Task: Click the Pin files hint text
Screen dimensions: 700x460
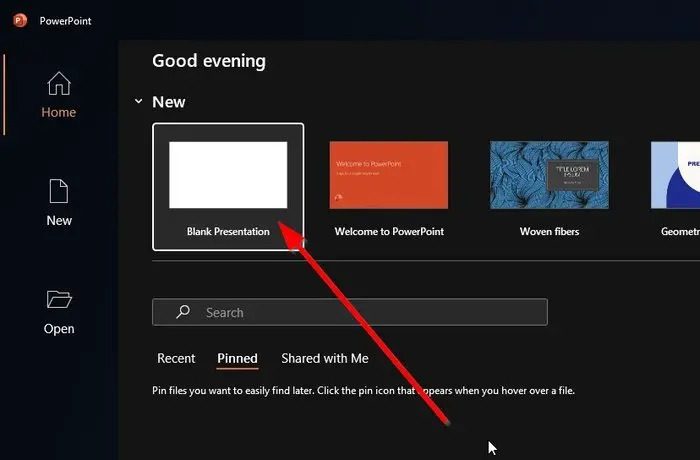Action: click(363, 391)
